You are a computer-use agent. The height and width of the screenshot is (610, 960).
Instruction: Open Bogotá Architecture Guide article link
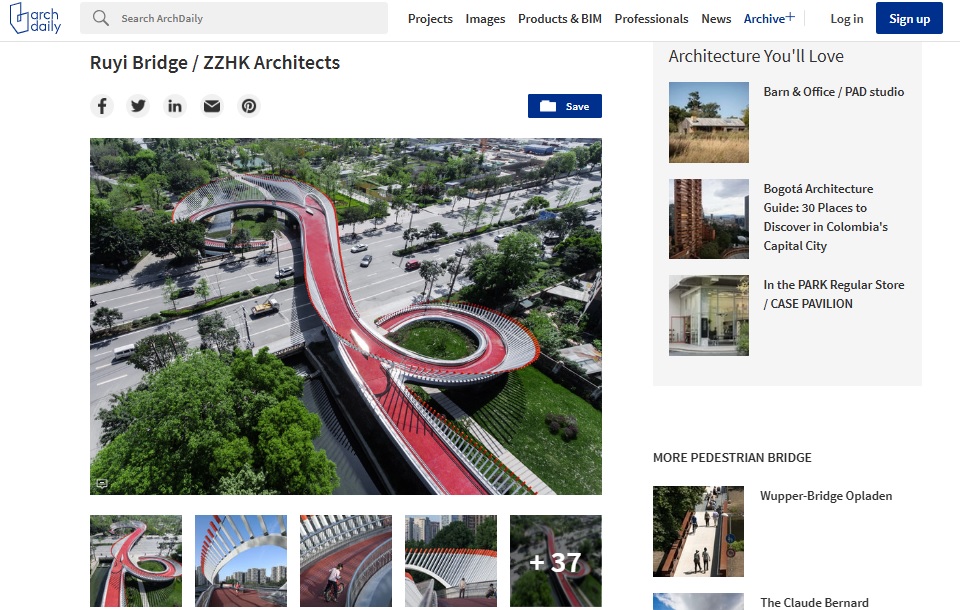point(825,217)
